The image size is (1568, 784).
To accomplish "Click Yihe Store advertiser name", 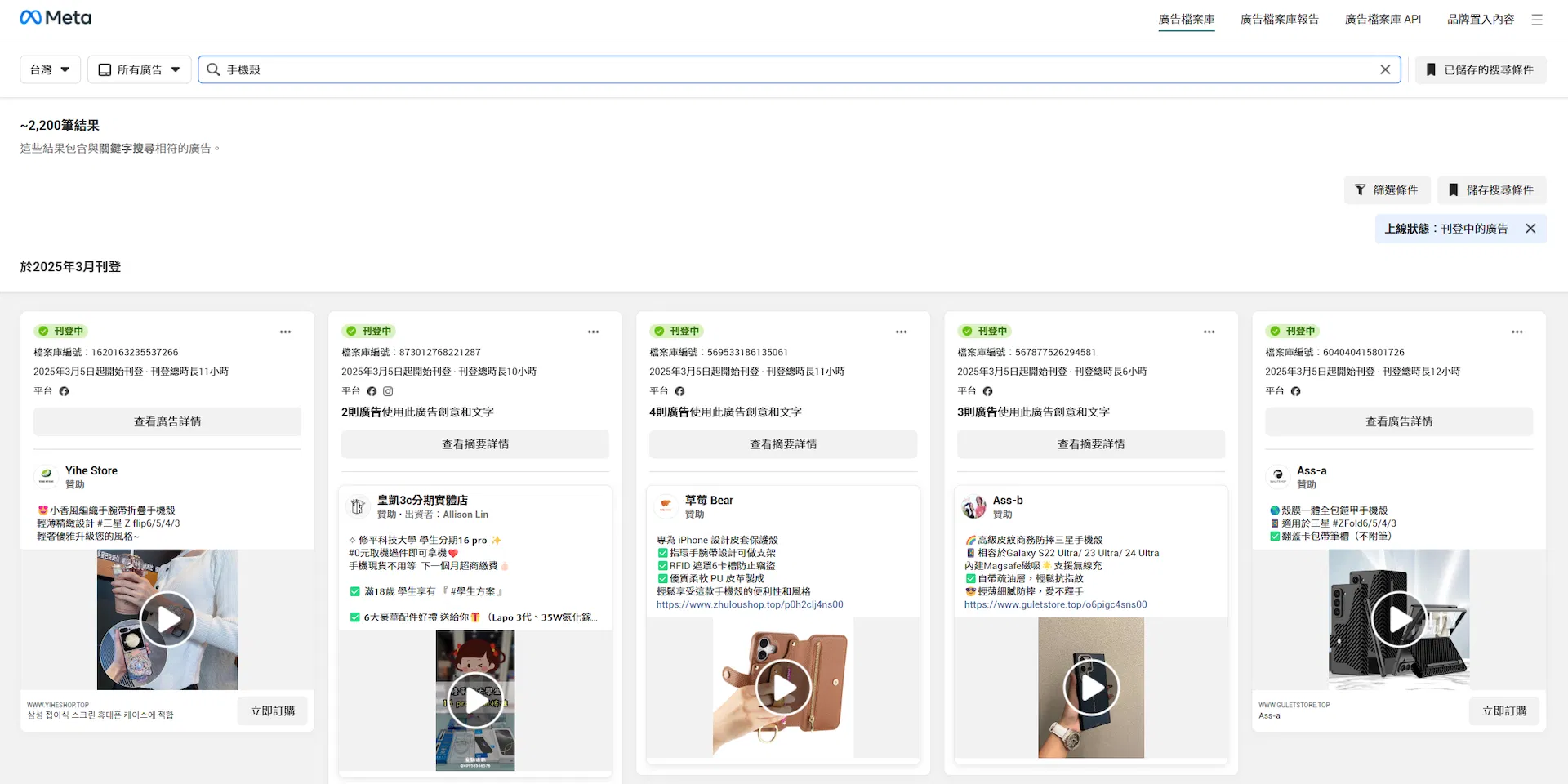I will 91,470.
